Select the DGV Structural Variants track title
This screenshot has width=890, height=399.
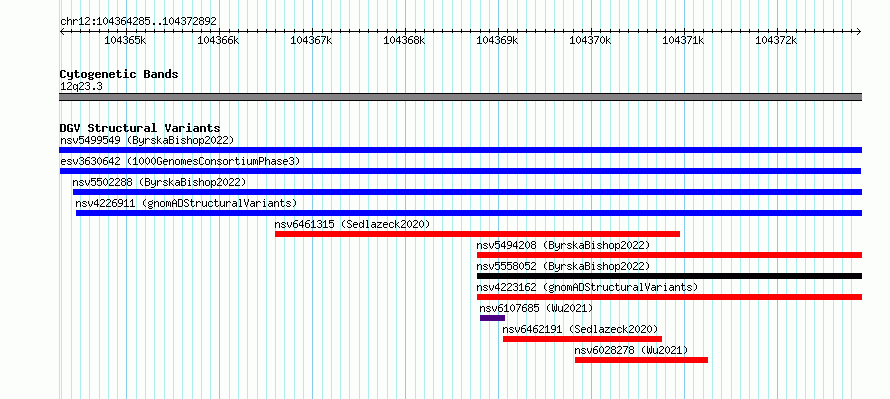click(x=140, y=128)
